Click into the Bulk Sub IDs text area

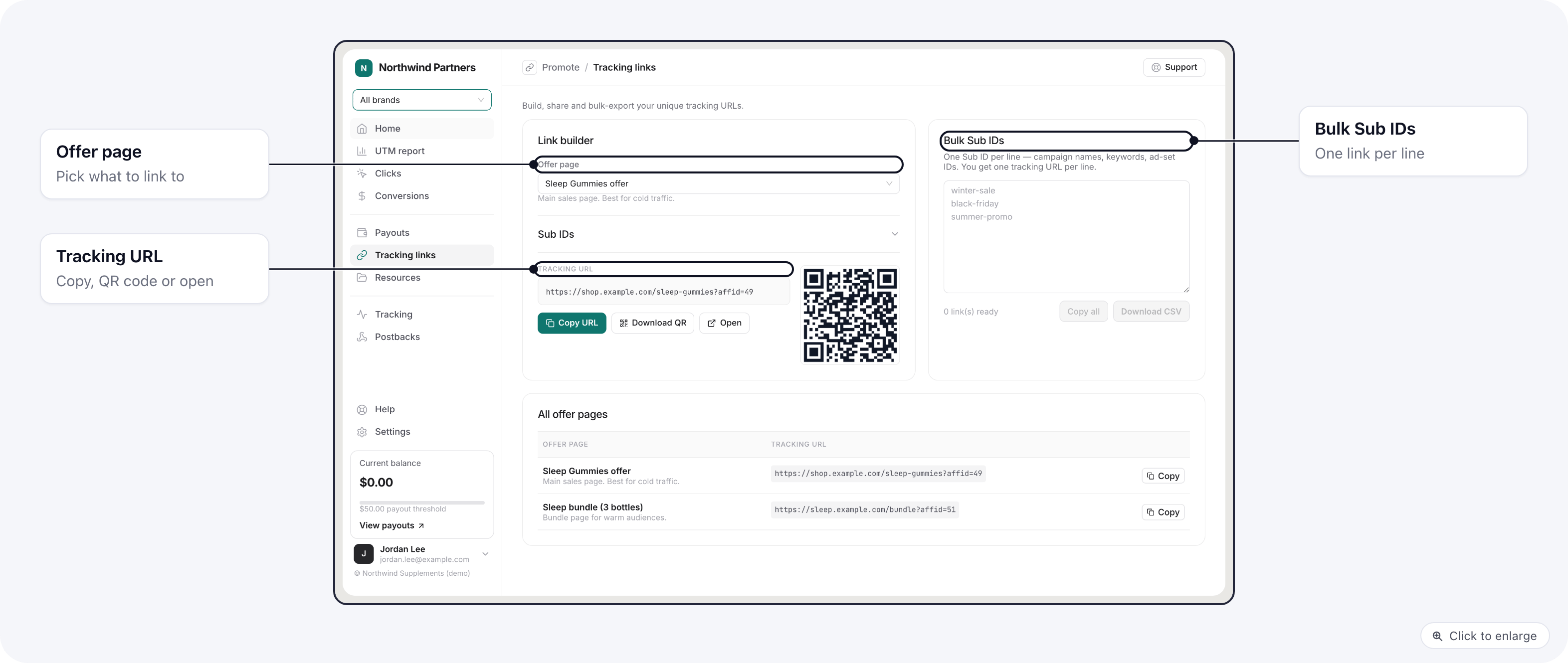[x=1066, y=237]
